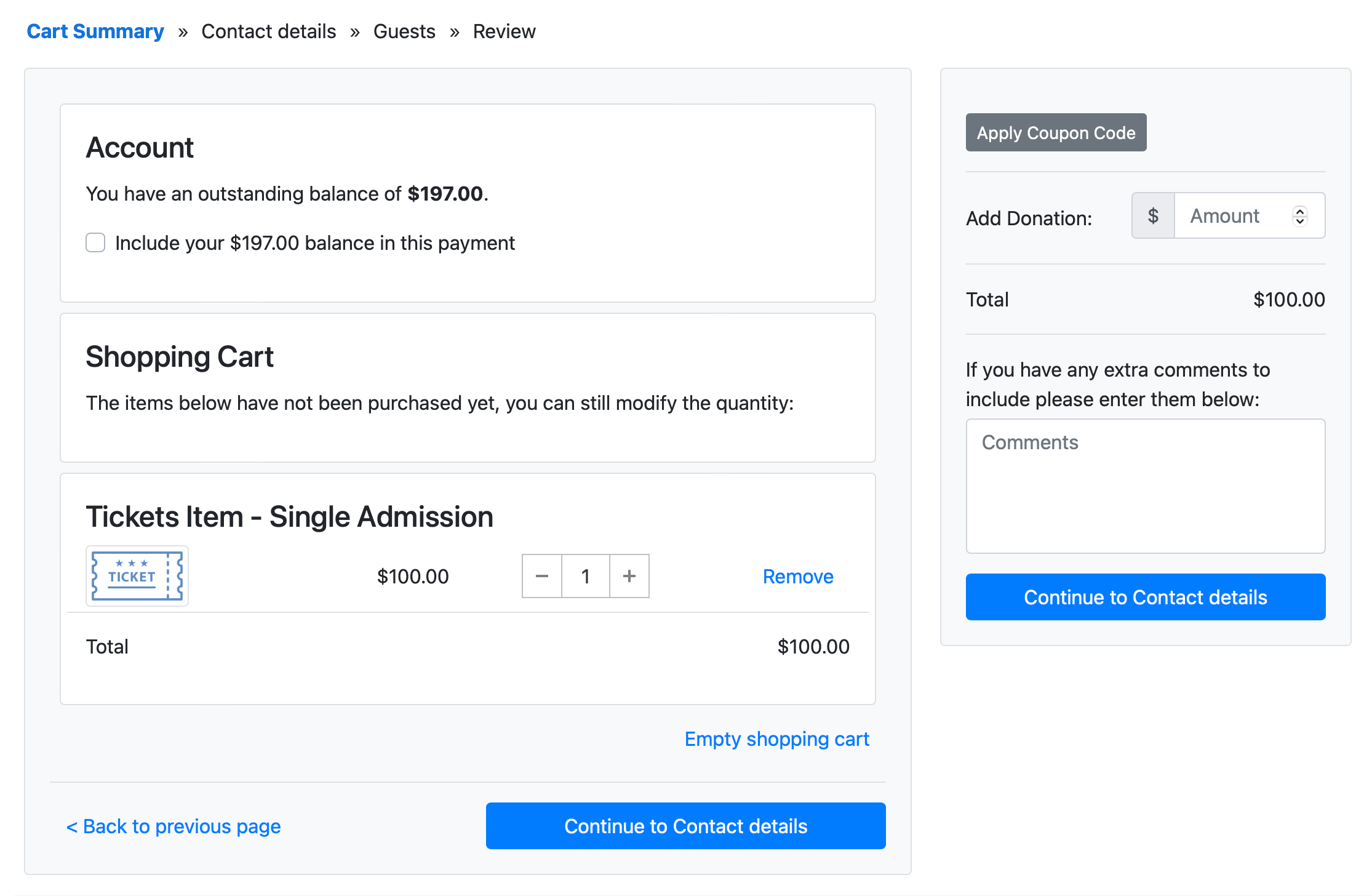This screenshot has height=896, width=1372.
Task: Go to Contact details breadcrumb step
Action: (268, 31)
